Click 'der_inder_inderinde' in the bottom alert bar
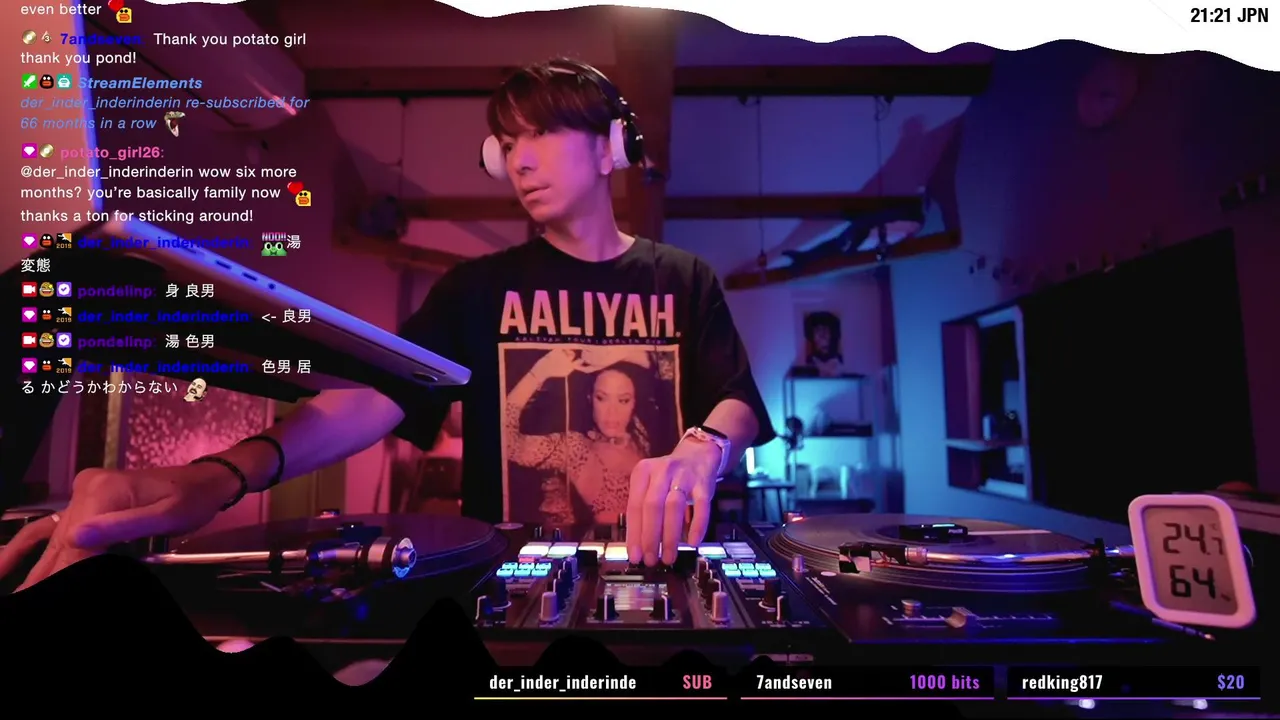The width and height of the screenshot is (1280, 720). 563,682
